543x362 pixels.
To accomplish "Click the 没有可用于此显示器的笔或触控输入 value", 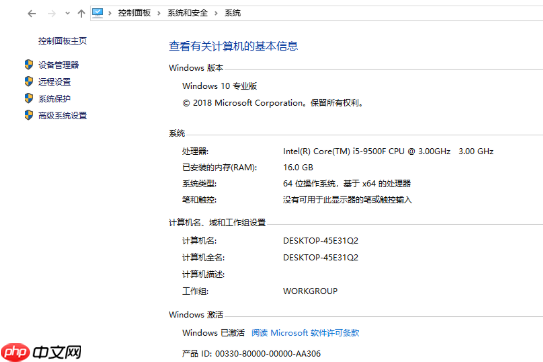I will 347,200.
